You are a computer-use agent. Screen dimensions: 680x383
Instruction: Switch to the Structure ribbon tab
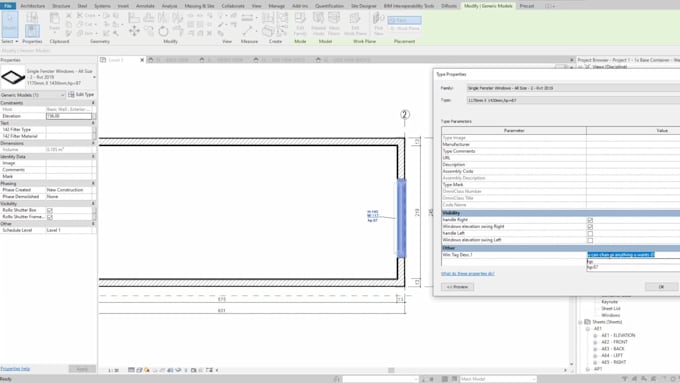[x=61, y=6]
